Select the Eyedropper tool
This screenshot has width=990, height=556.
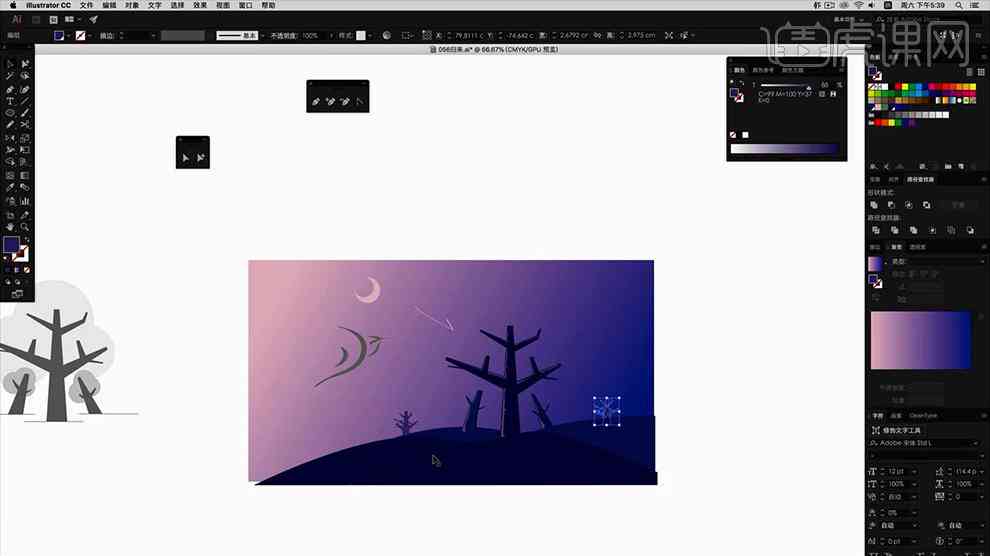[10, 187]
